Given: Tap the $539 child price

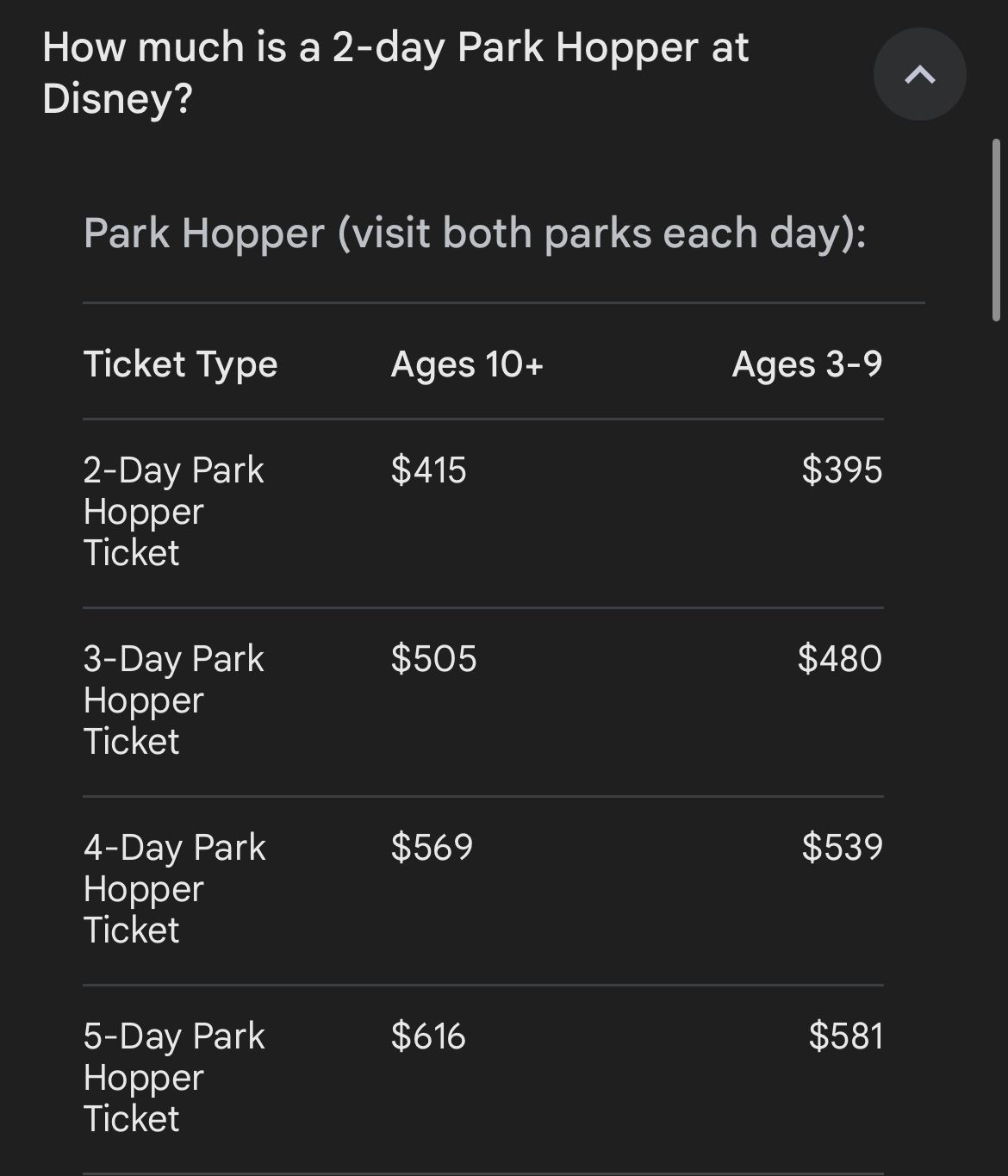Looking at the screenshot, I should coord(842,847).
